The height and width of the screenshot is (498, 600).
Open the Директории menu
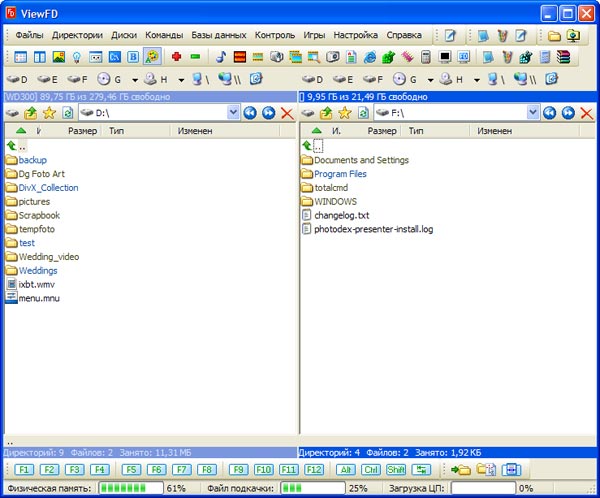77,35
